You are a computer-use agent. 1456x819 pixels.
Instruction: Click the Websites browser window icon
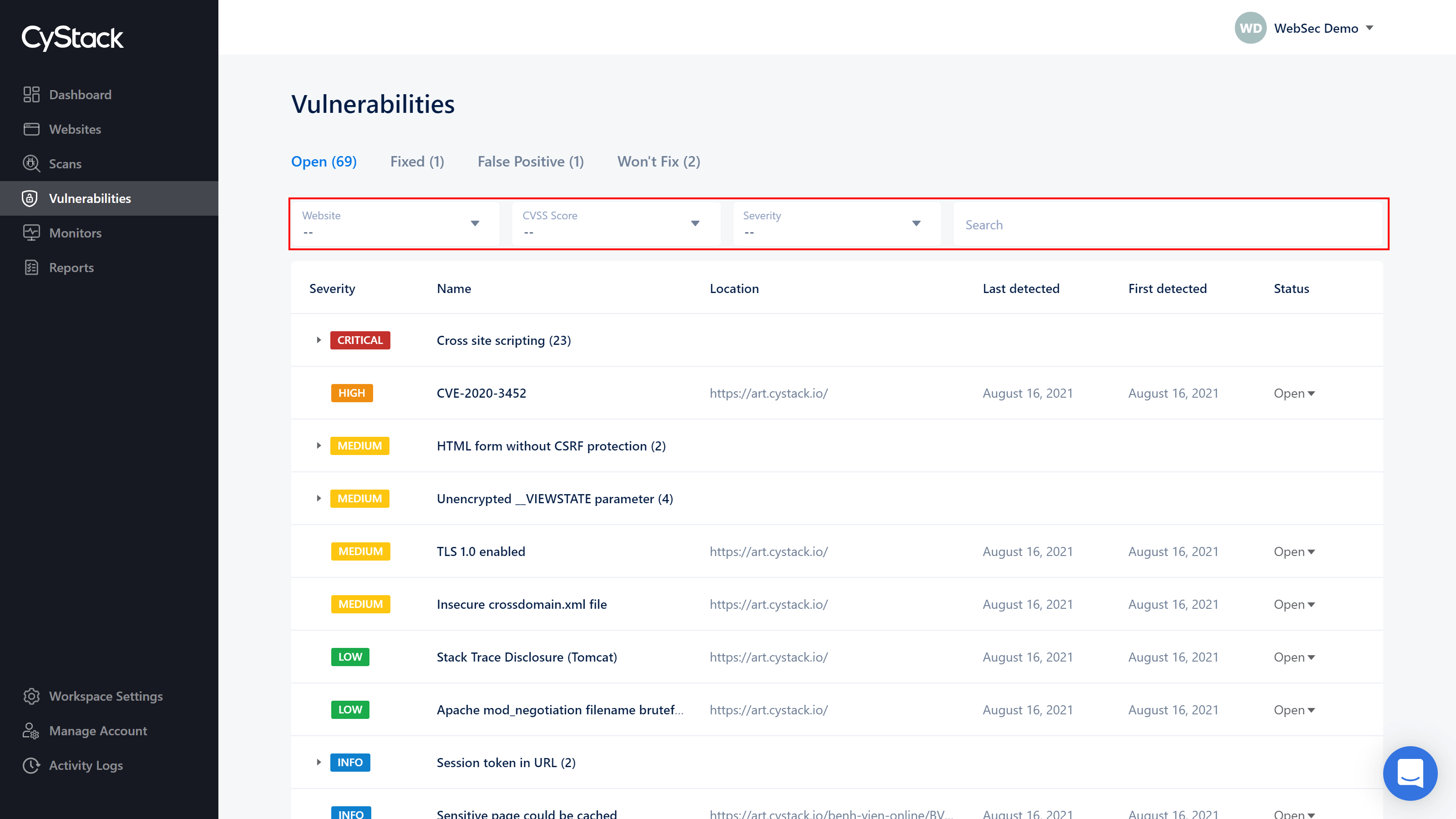point(32,129)
